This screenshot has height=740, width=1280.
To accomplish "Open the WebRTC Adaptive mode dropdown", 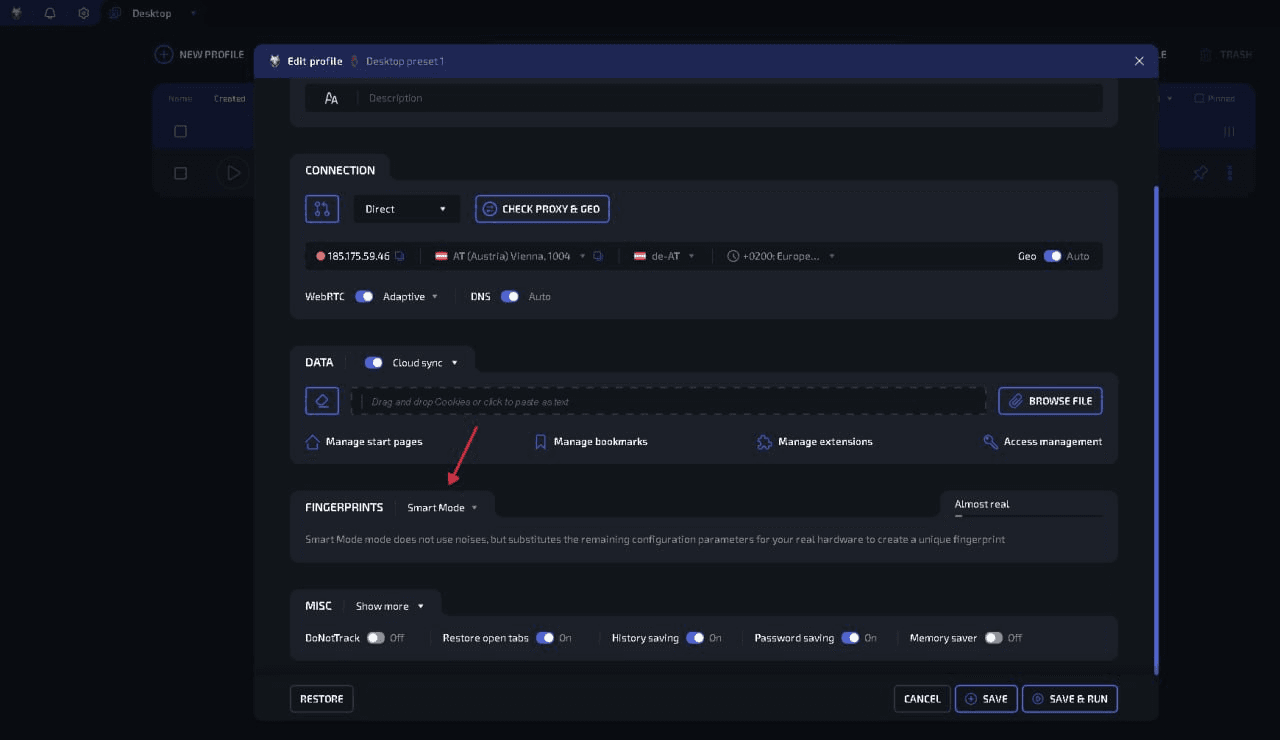I will click(411, 296).
